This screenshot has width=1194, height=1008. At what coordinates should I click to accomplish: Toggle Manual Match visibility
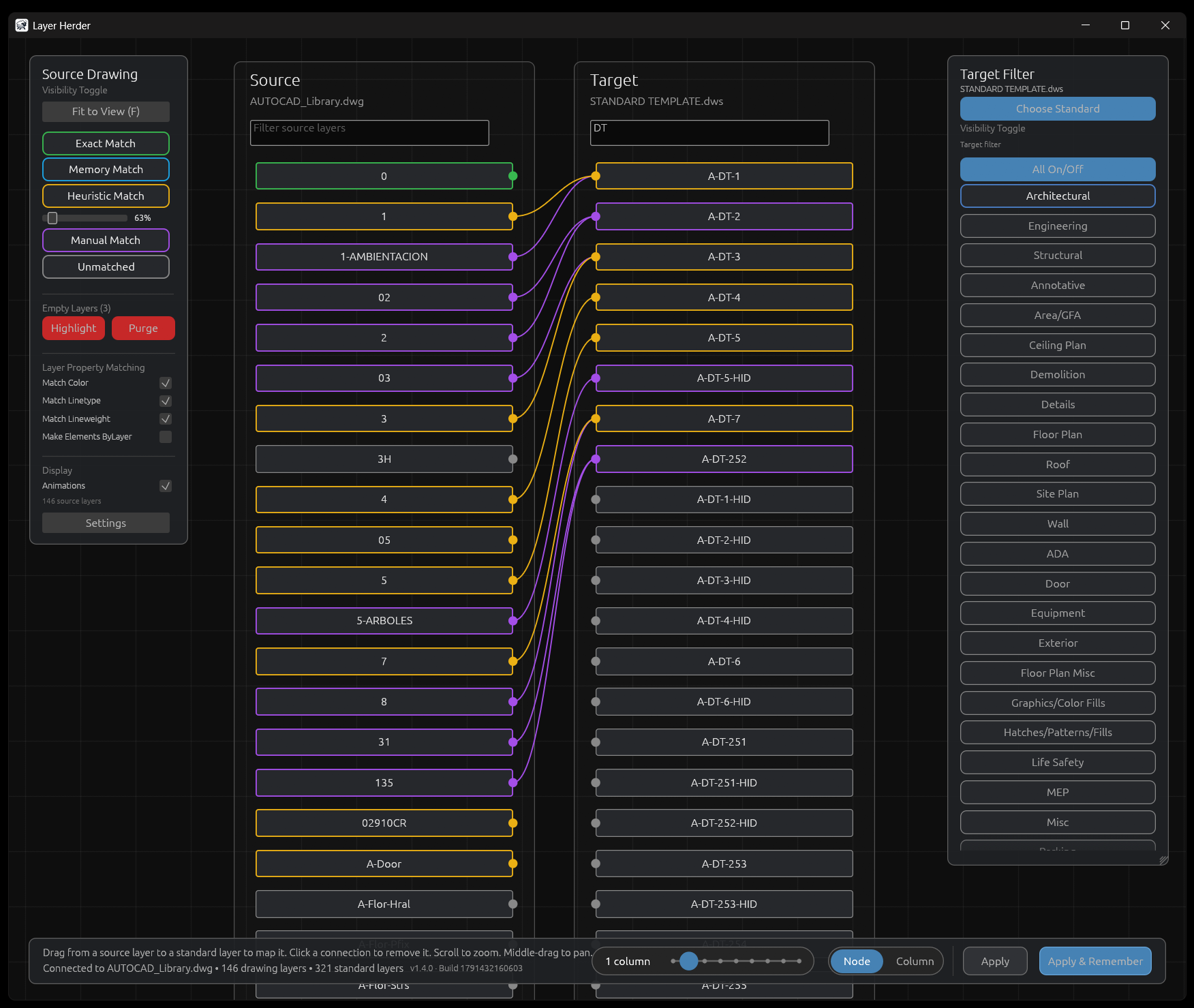point(106,240)
